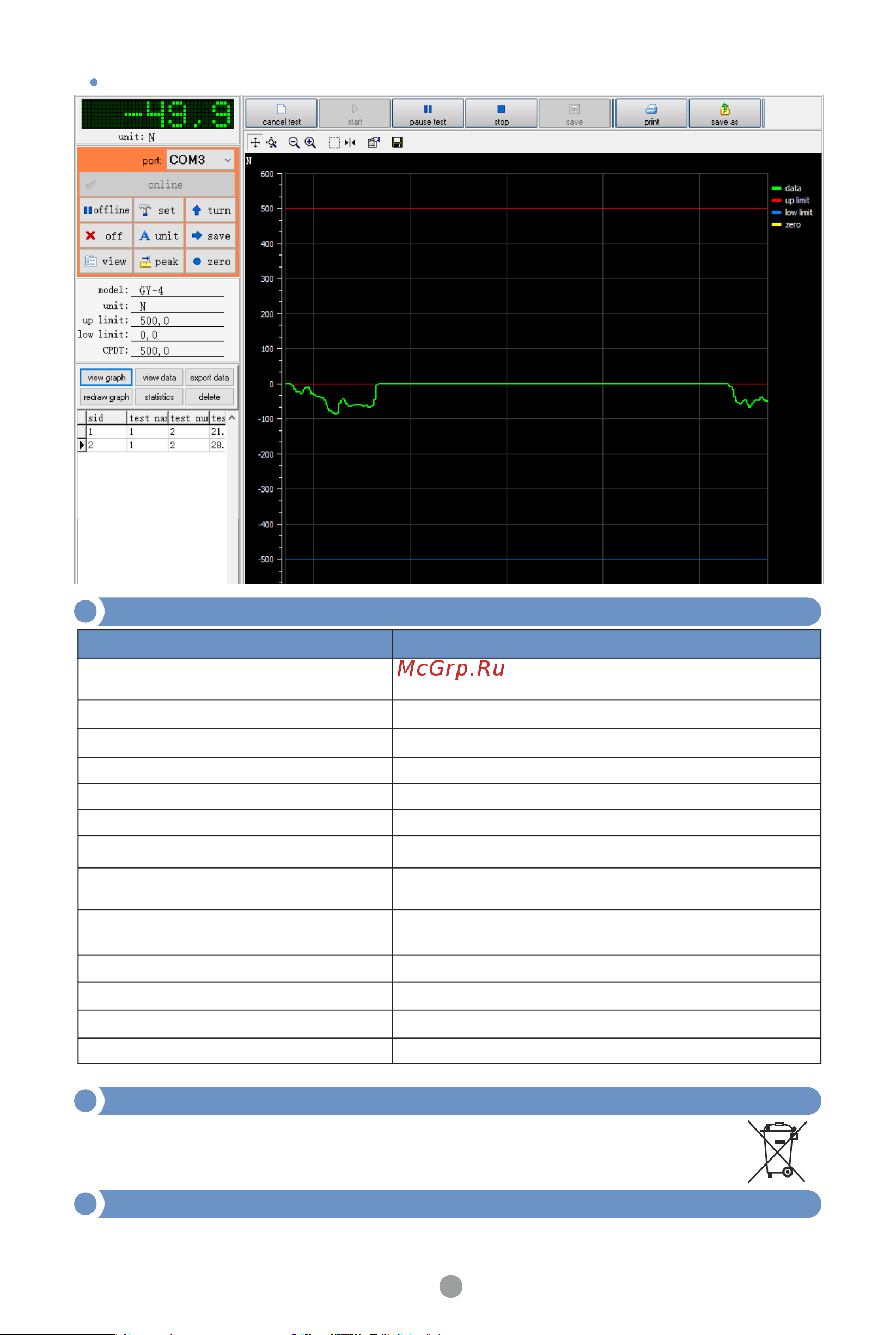
Task: Click the set button with hammer icon
Action: coord(159,210)
